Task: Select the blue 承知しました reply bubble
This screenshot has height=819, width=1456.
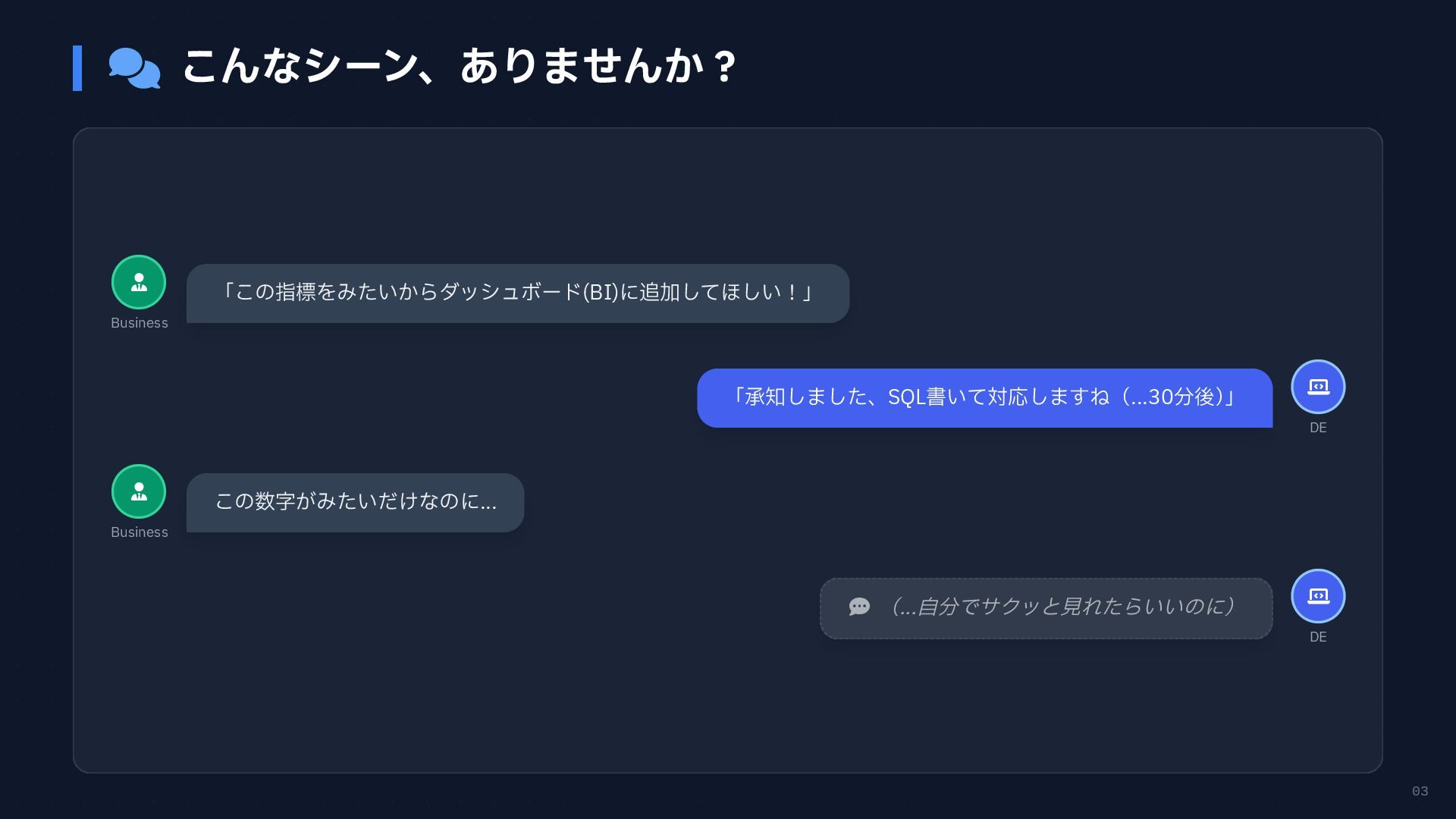Action: tap(985, 398)
